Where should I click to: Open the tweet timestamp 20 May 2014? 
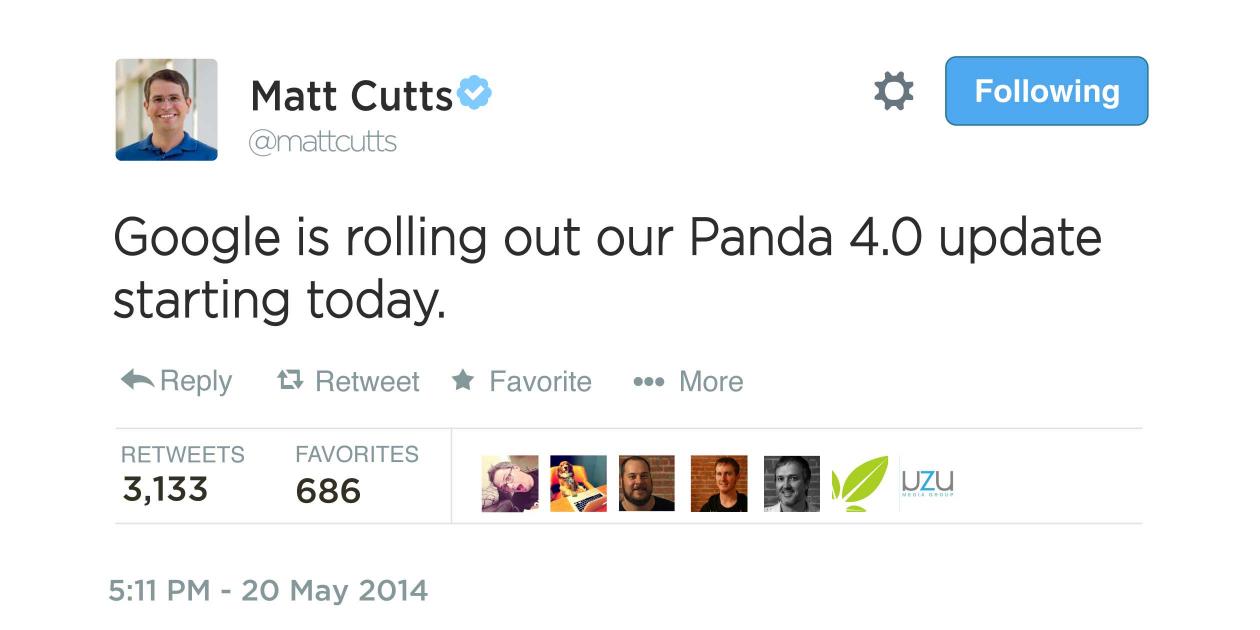pos(268,590)
